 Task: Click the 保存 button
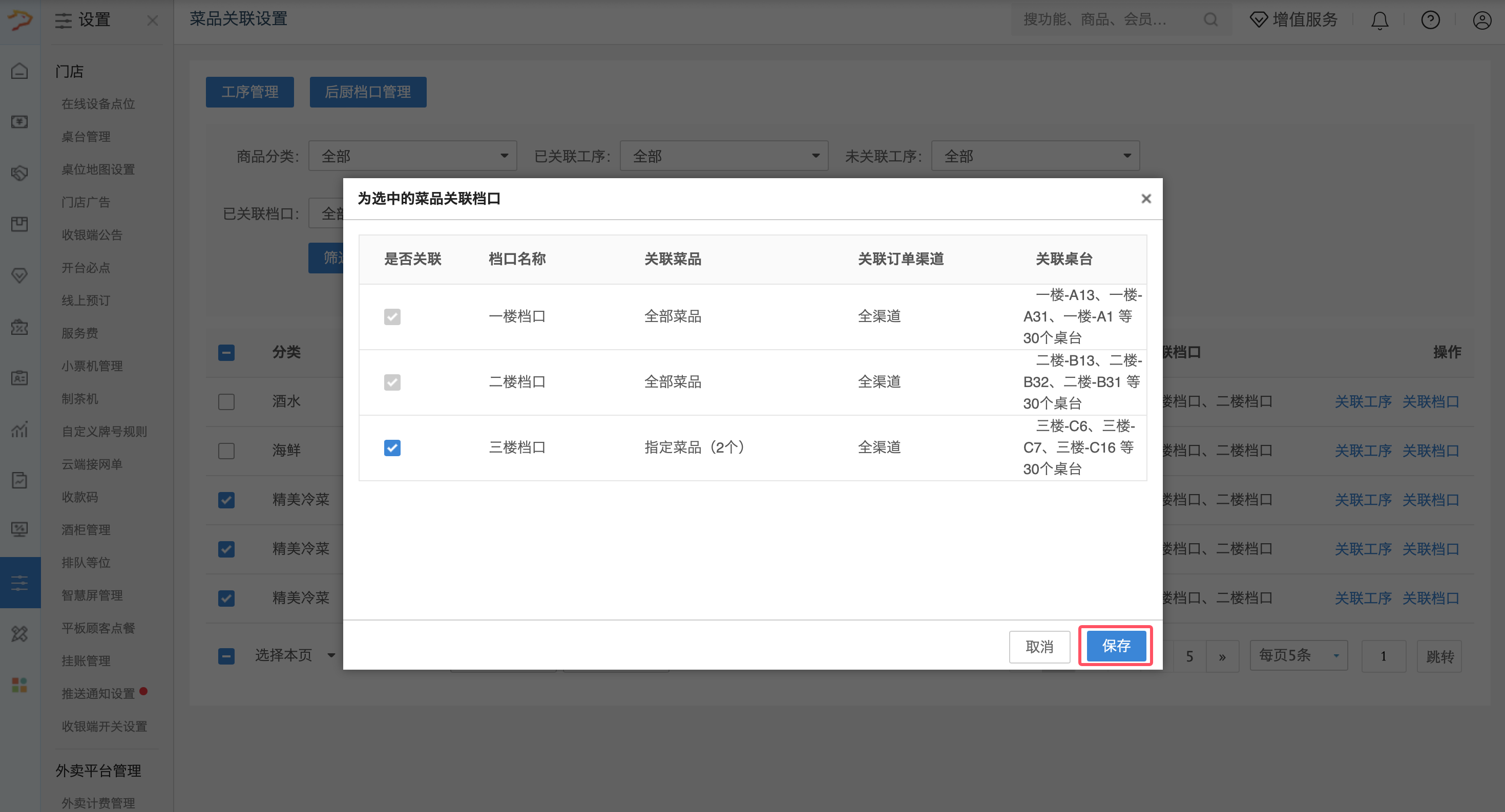pos(1116,646)
